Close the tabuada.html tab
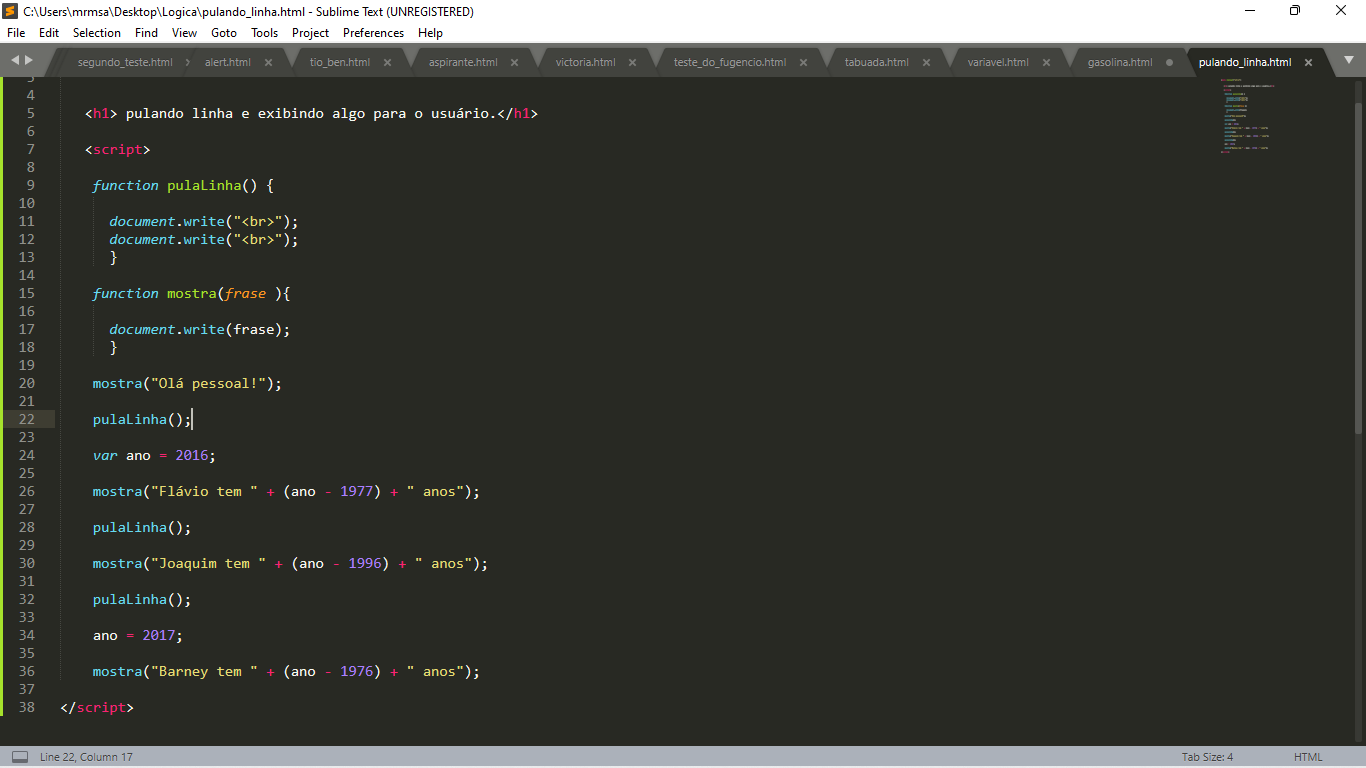The width and height of the screenshot is (1366, 768). pyautogui.click(x=926, y=62)
